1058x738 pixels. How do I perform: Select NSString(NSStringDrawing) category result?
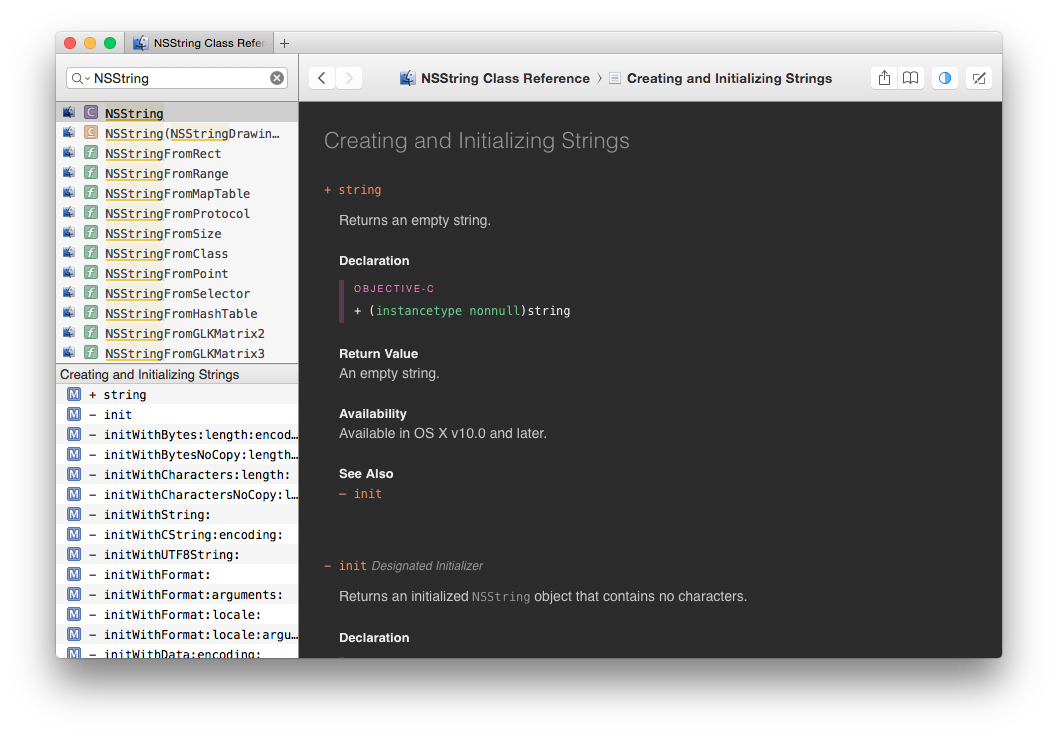[x=177, y=134]
